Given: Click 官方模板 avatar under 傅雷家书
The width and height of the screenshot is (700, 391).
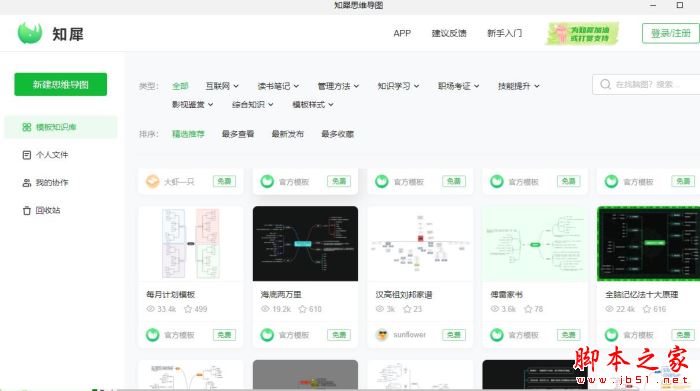Looking at the screenshot, I should [x=496, y=335].
